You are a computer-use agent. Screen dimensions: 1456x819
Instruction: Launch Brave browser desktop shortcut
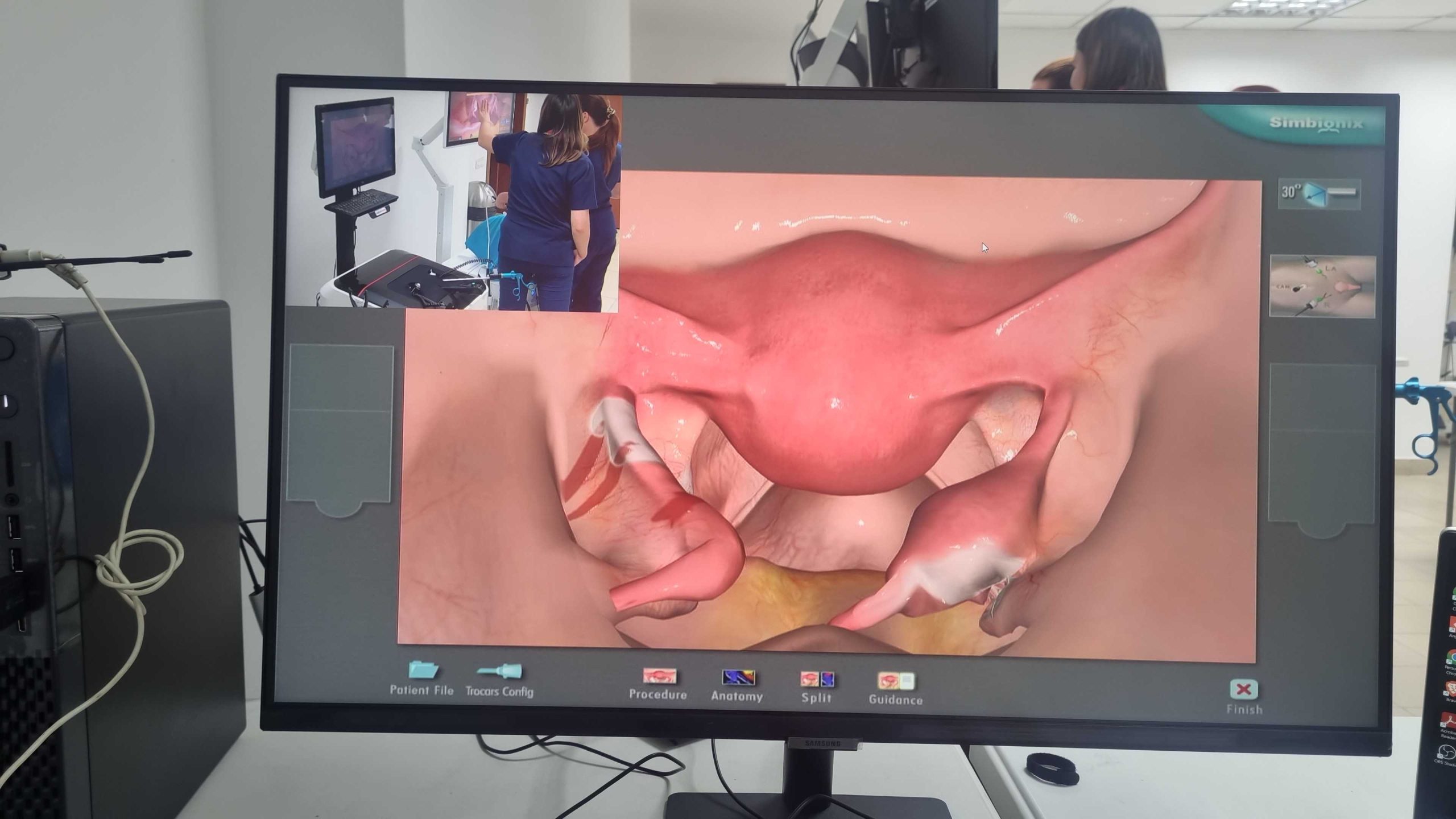(x=1450, y=689)
